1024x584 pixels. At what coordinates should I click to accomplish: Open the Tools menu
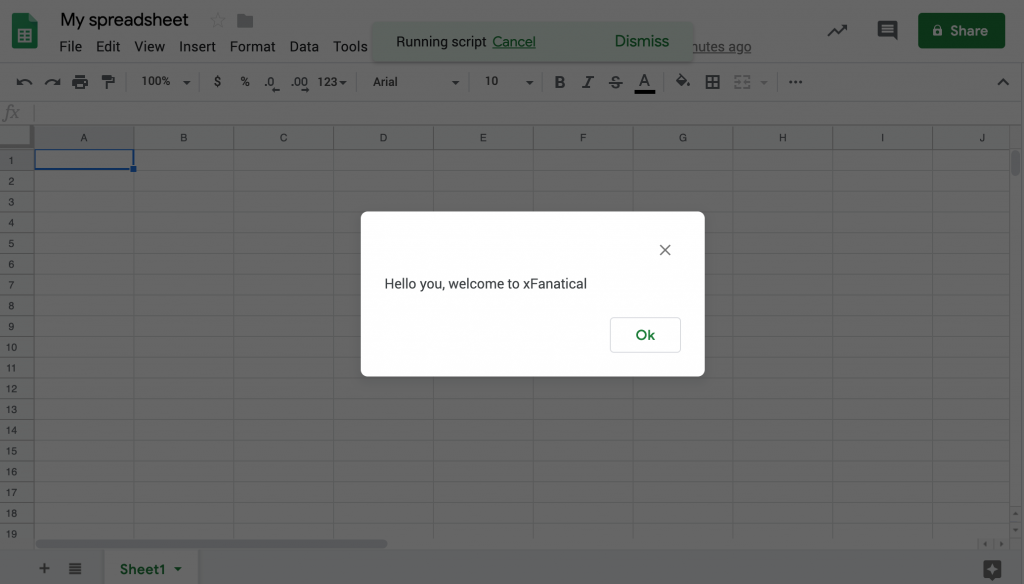(350, 46)
